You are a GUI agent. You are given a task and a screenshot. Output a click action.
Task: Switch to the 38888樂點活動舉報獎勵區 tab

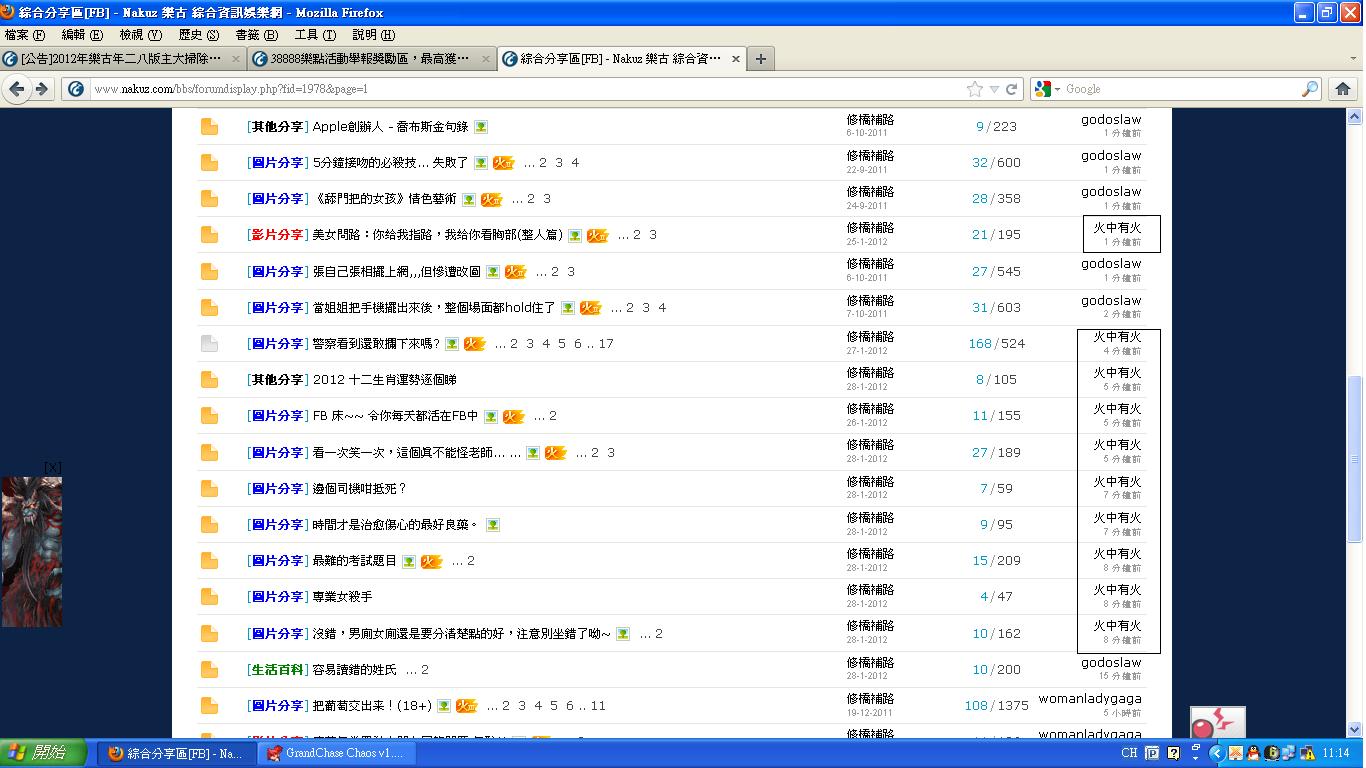coord(370,59)
